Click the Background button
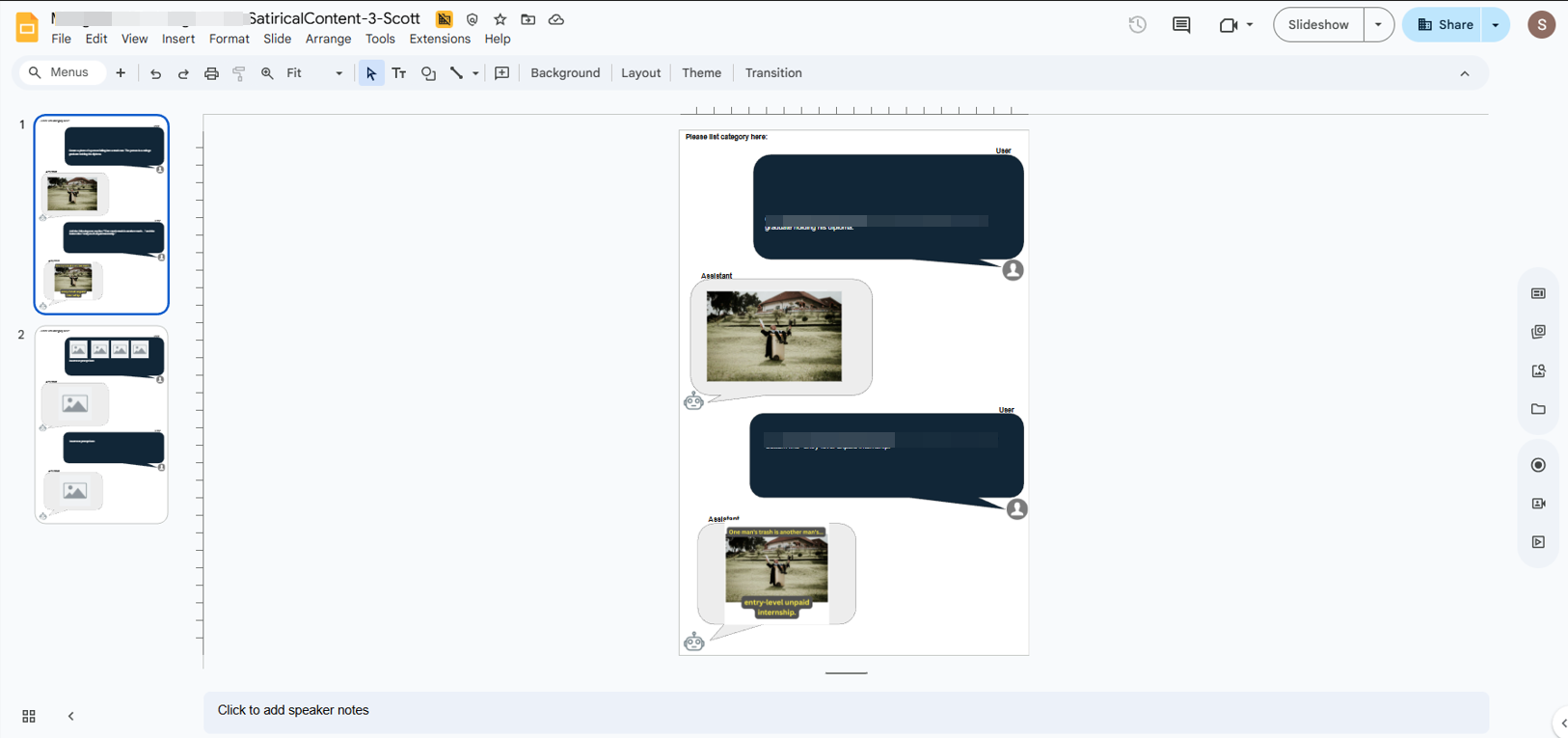 565,73
